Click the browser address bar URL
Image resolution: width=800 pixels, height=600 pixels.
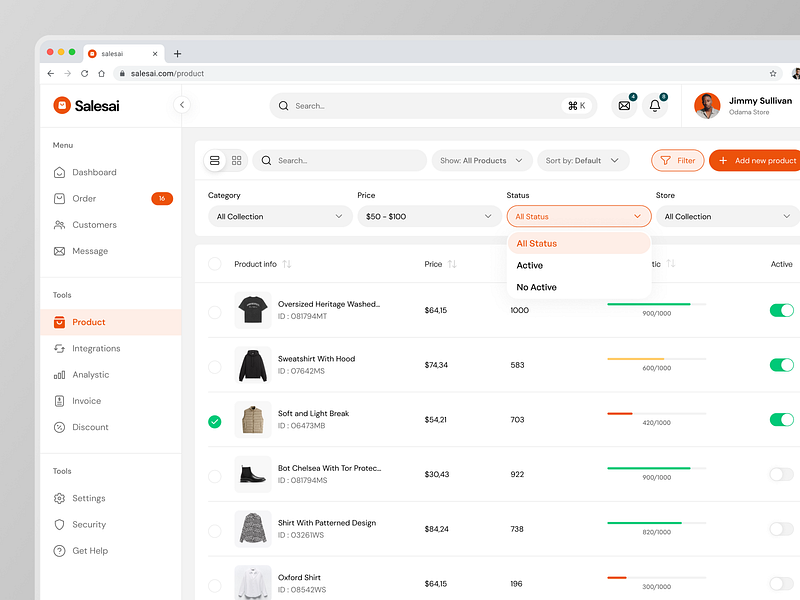(x=167, y=73)
